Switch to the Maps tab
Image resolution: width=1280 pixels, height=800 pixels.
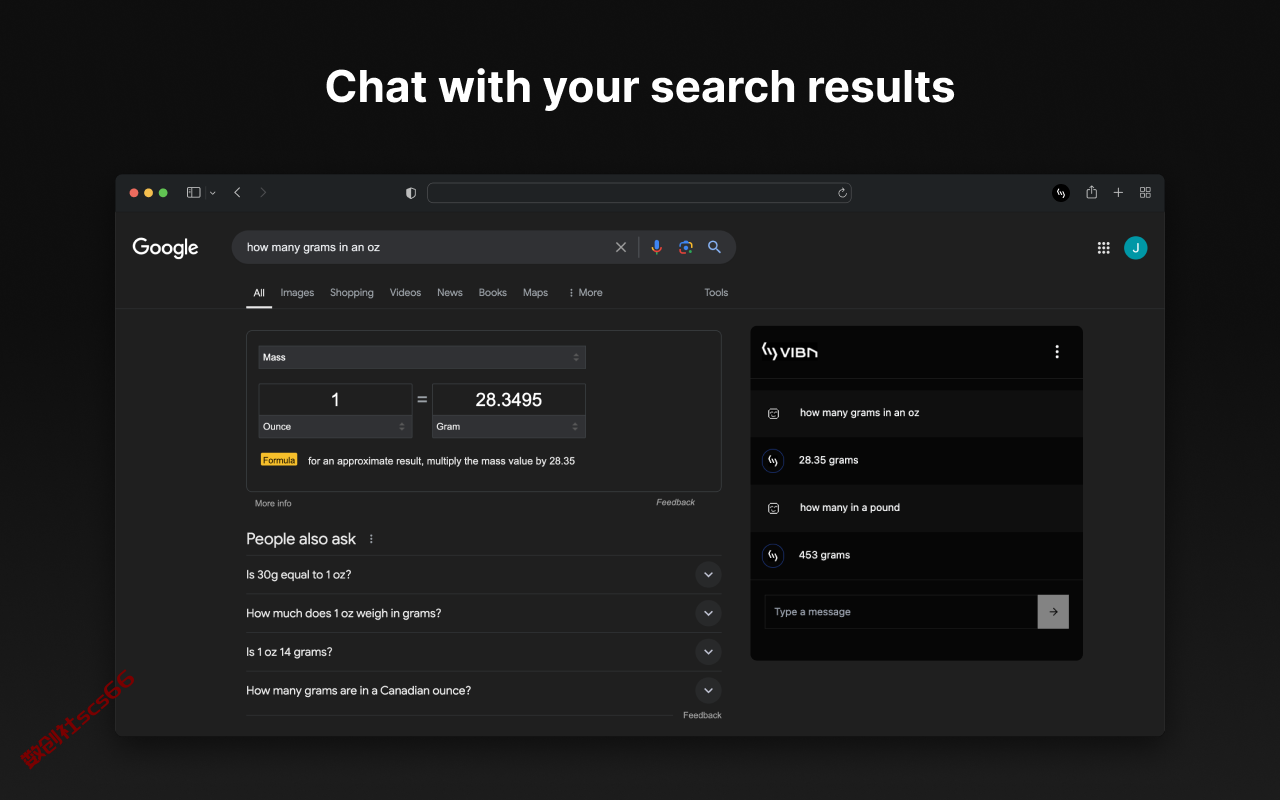coord(536,293)
